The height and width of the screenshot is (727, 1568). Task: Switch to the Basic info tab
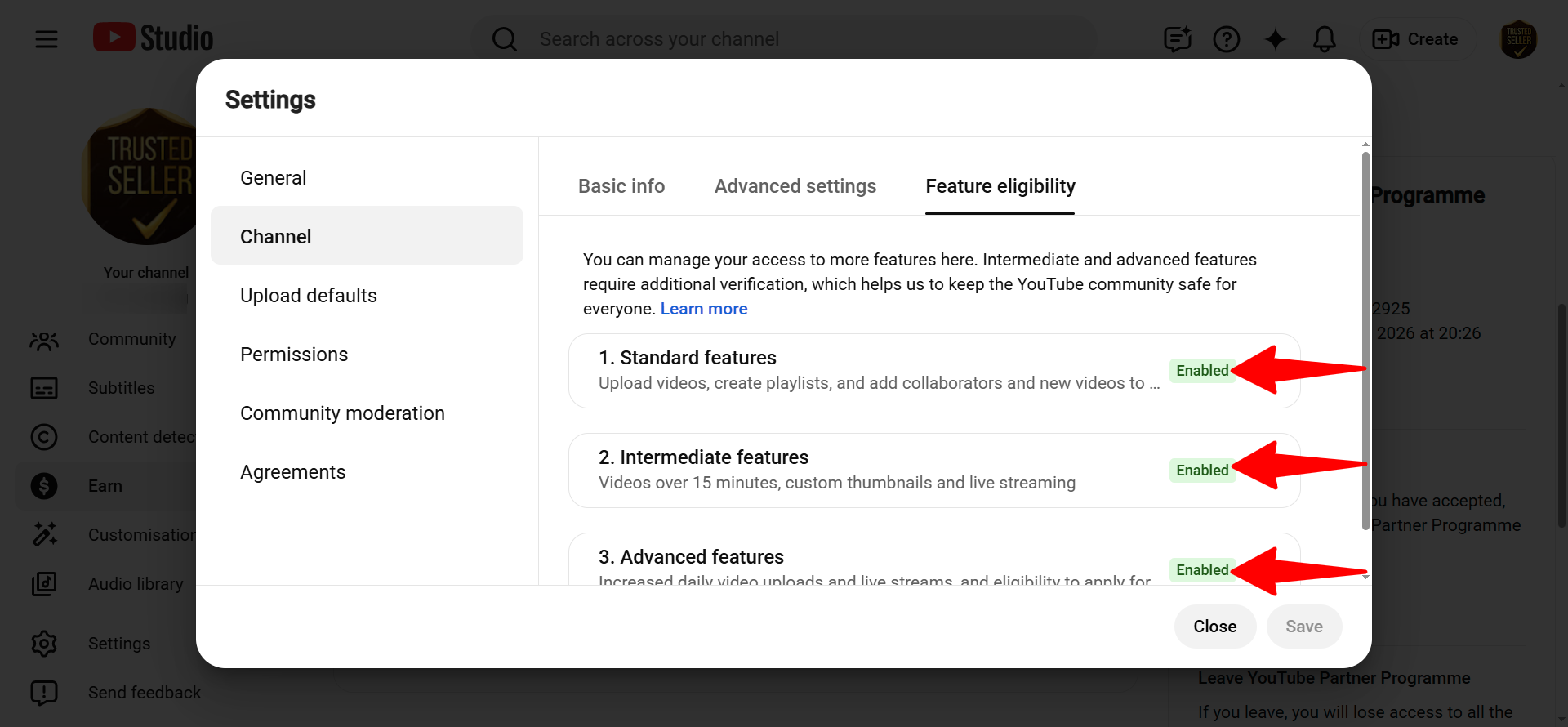coord(621,186)
